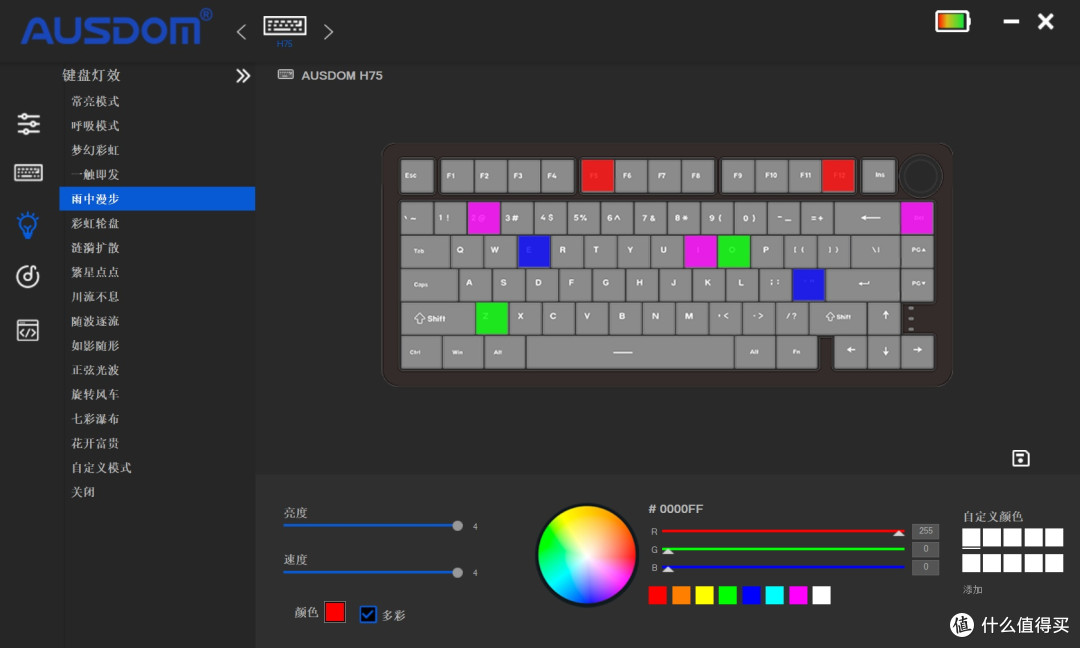Screen dimensions: 1080x648
Task: Choose the yellow preset color swatch
Action: pyautogui.click(x=705, y=595)
